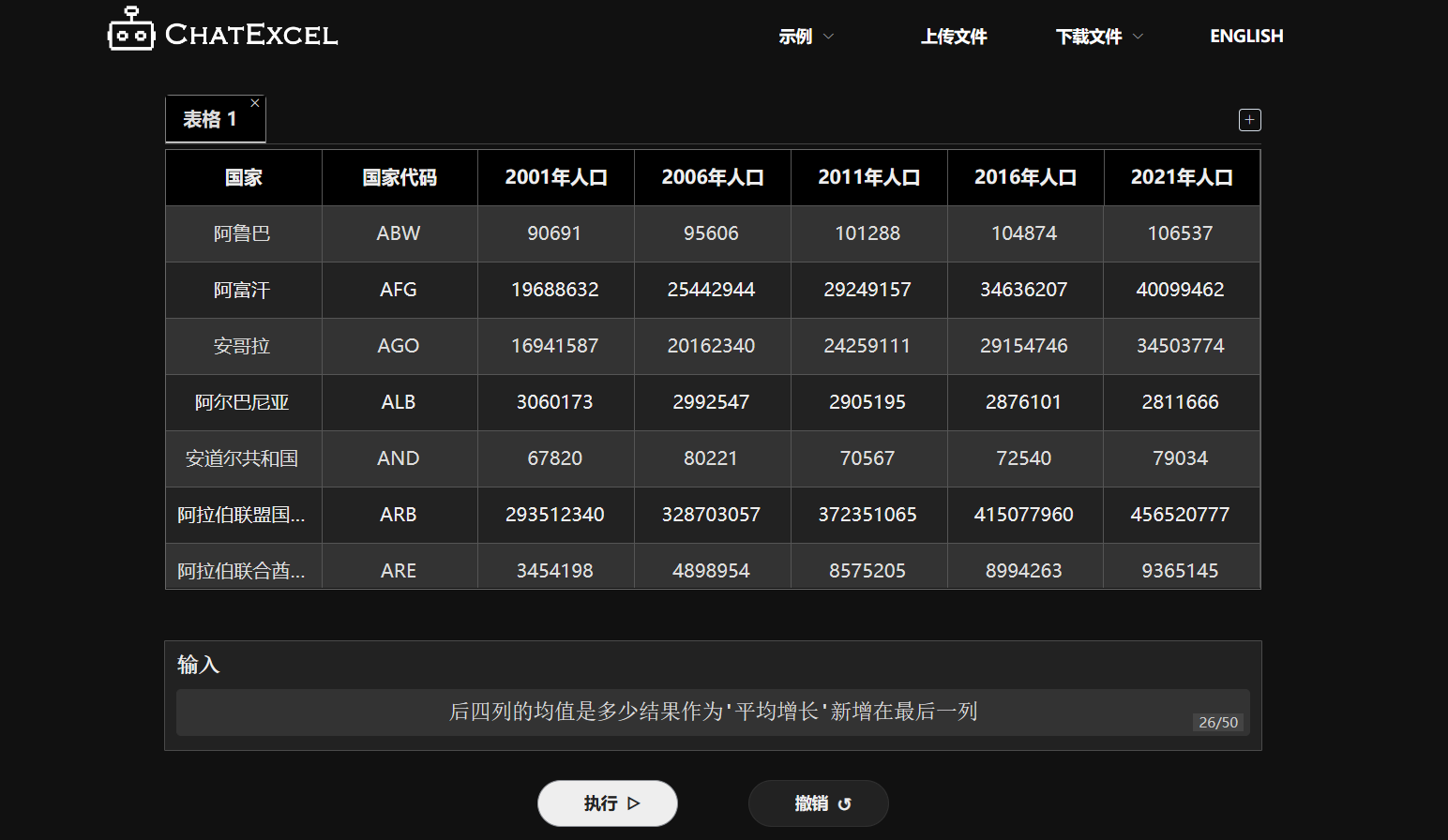Click the 国家 column header

244,177
